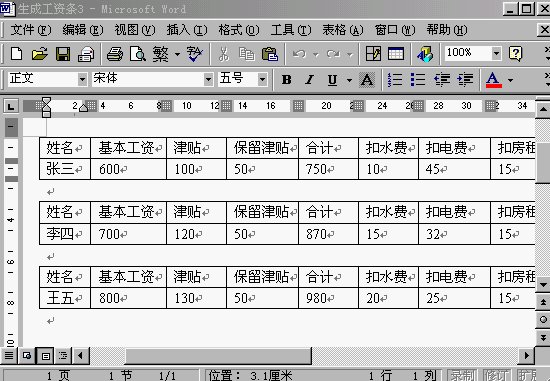550x381 pixels.
Task: Click the send-to-mail recipient icon
Action: 86,54
